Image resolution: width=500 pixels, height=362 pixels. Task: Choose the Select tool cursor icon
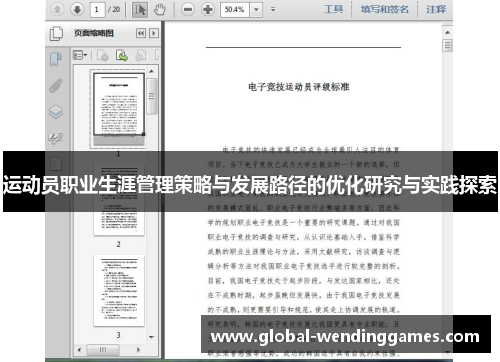140,10
